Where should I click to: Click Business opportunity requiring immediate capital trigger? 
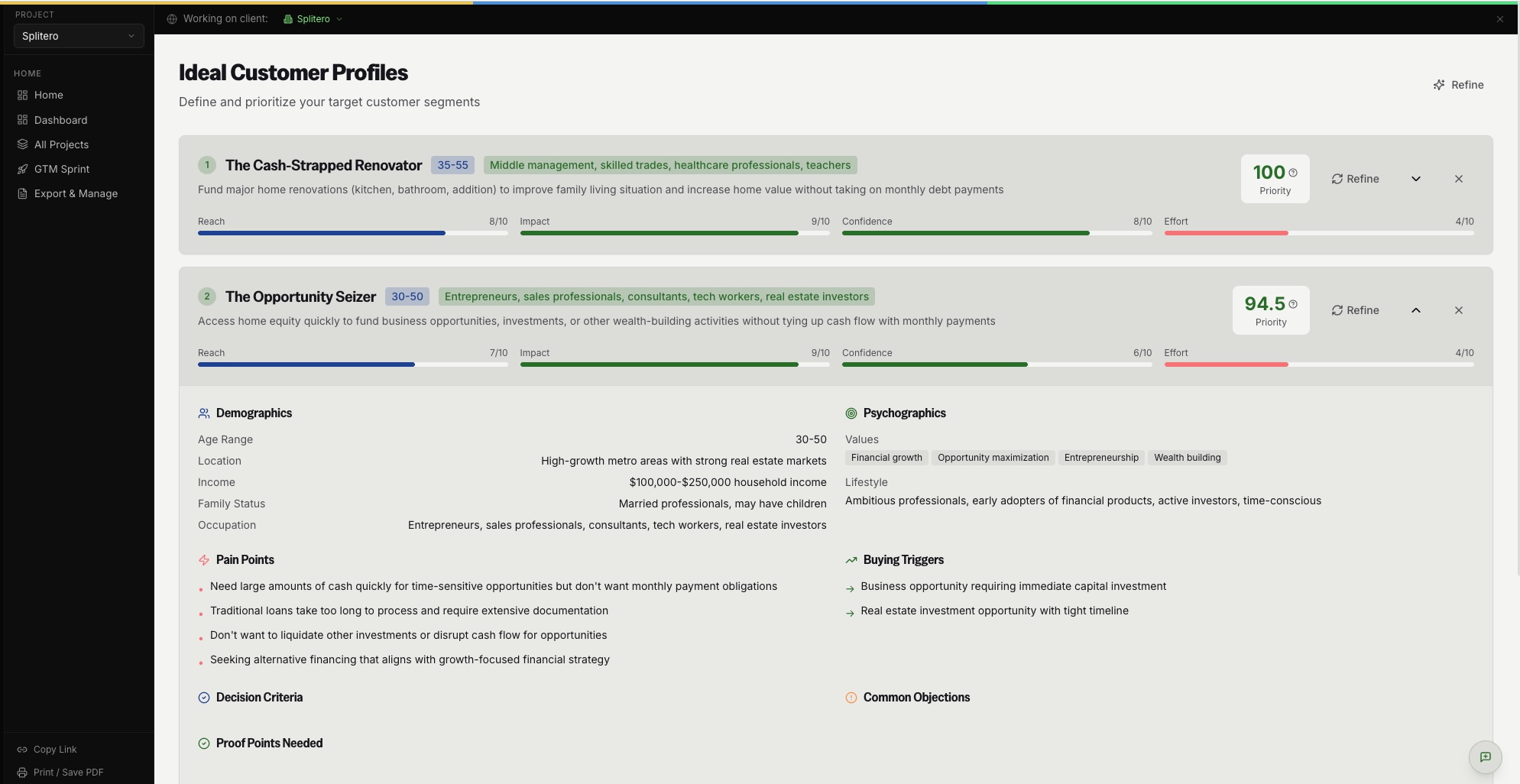pos(1013,586)
